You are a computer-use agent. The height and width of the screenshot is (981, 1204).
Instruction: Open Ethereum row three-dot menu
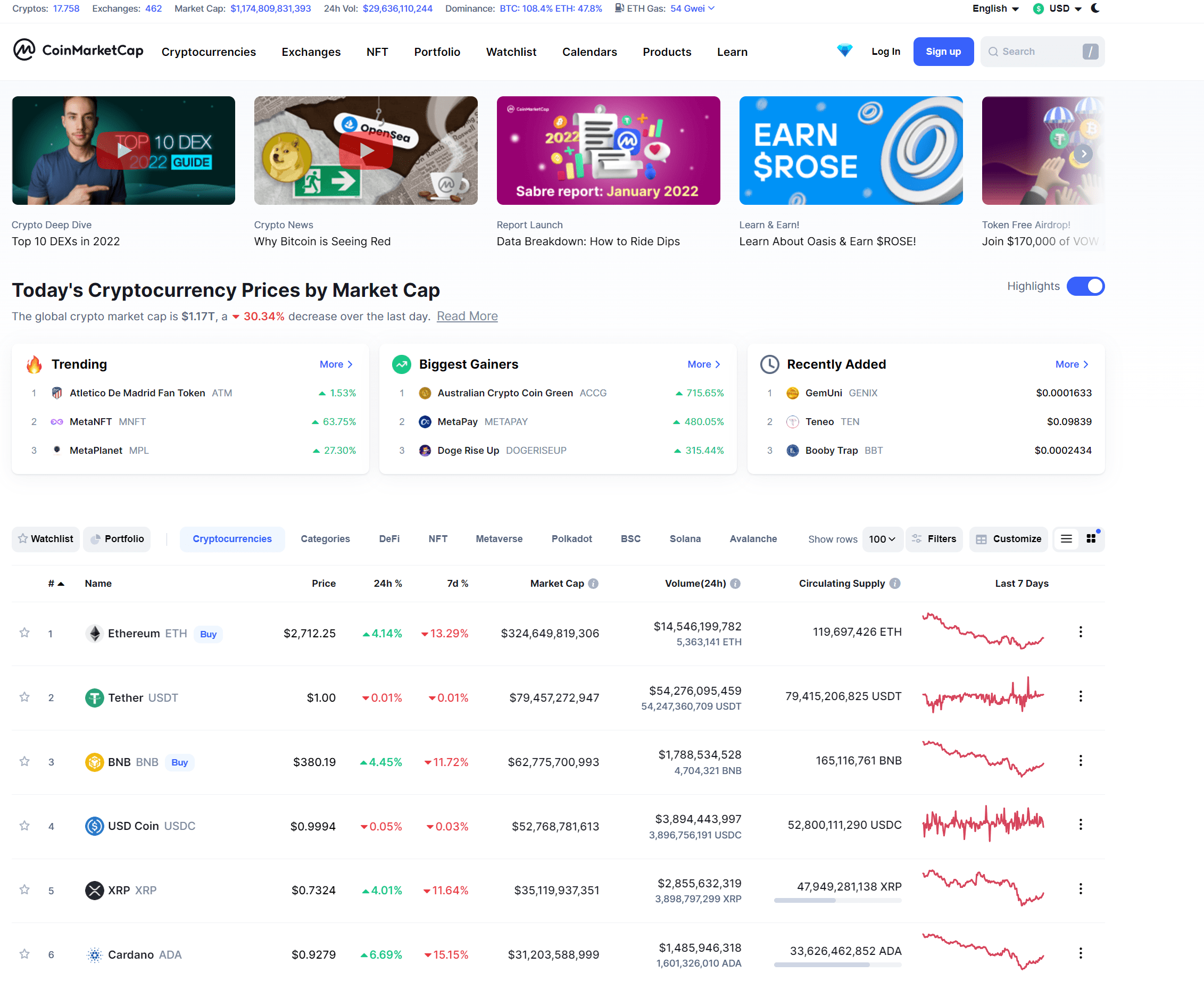(1080, 632)
